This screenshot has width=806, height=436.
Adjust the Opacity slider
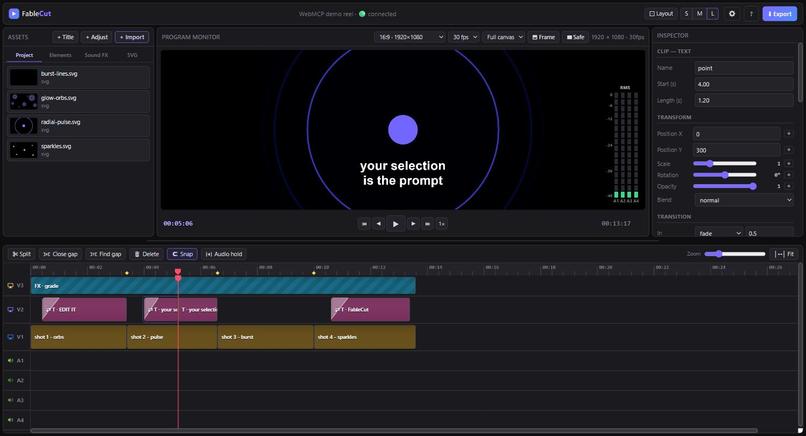point(725,186)
